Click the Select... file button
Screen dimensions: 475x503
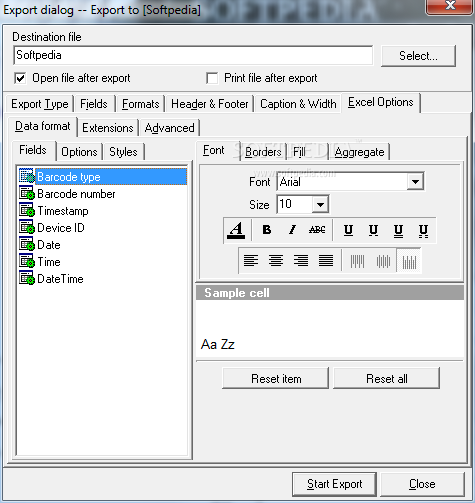[418, 56]
